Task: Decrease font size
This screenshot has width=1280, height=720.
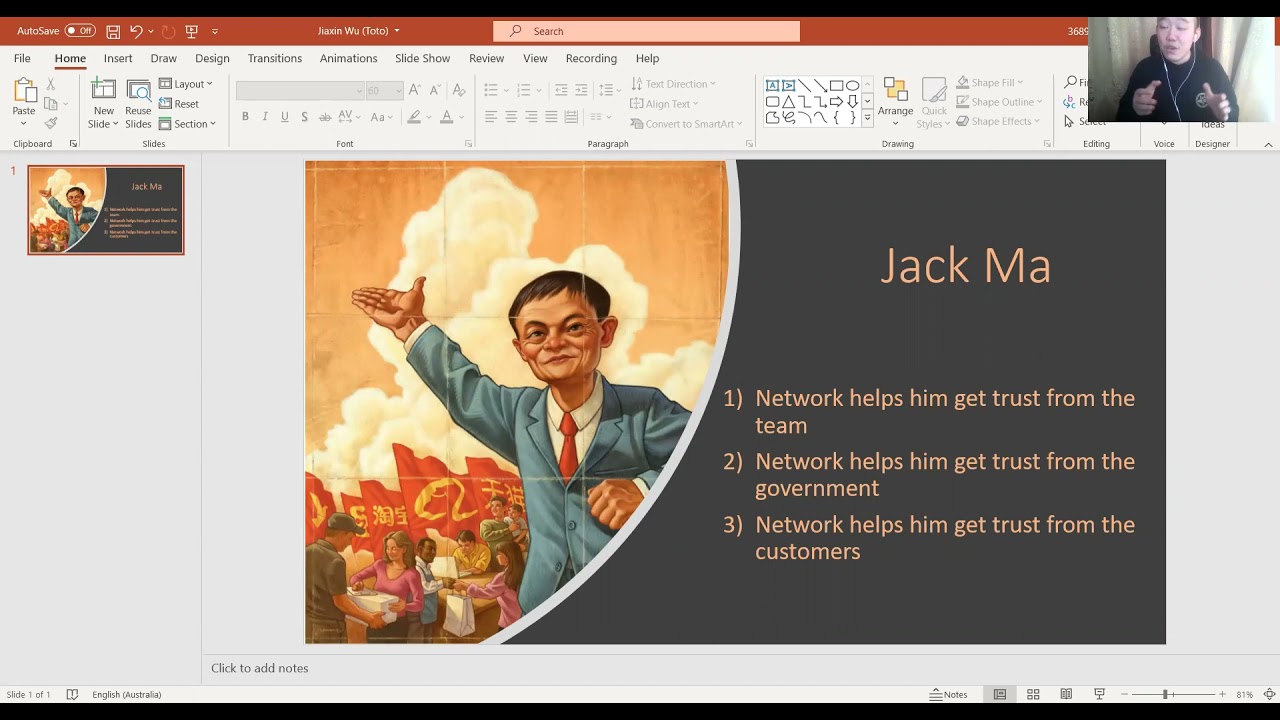Action: (x=434, y=90)
